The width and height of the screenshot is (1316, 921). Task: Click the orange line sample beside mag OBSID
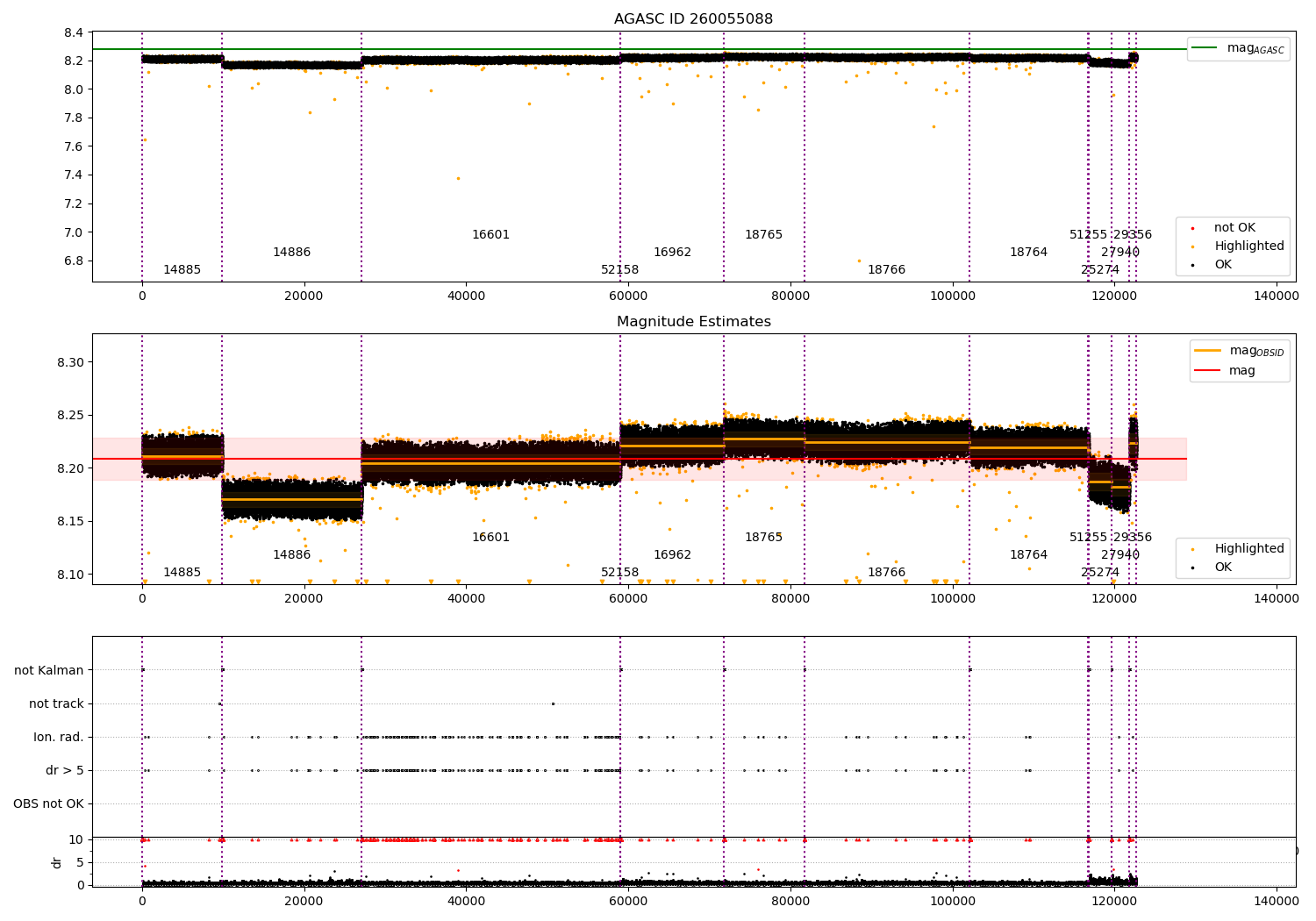click(1208, 351)
